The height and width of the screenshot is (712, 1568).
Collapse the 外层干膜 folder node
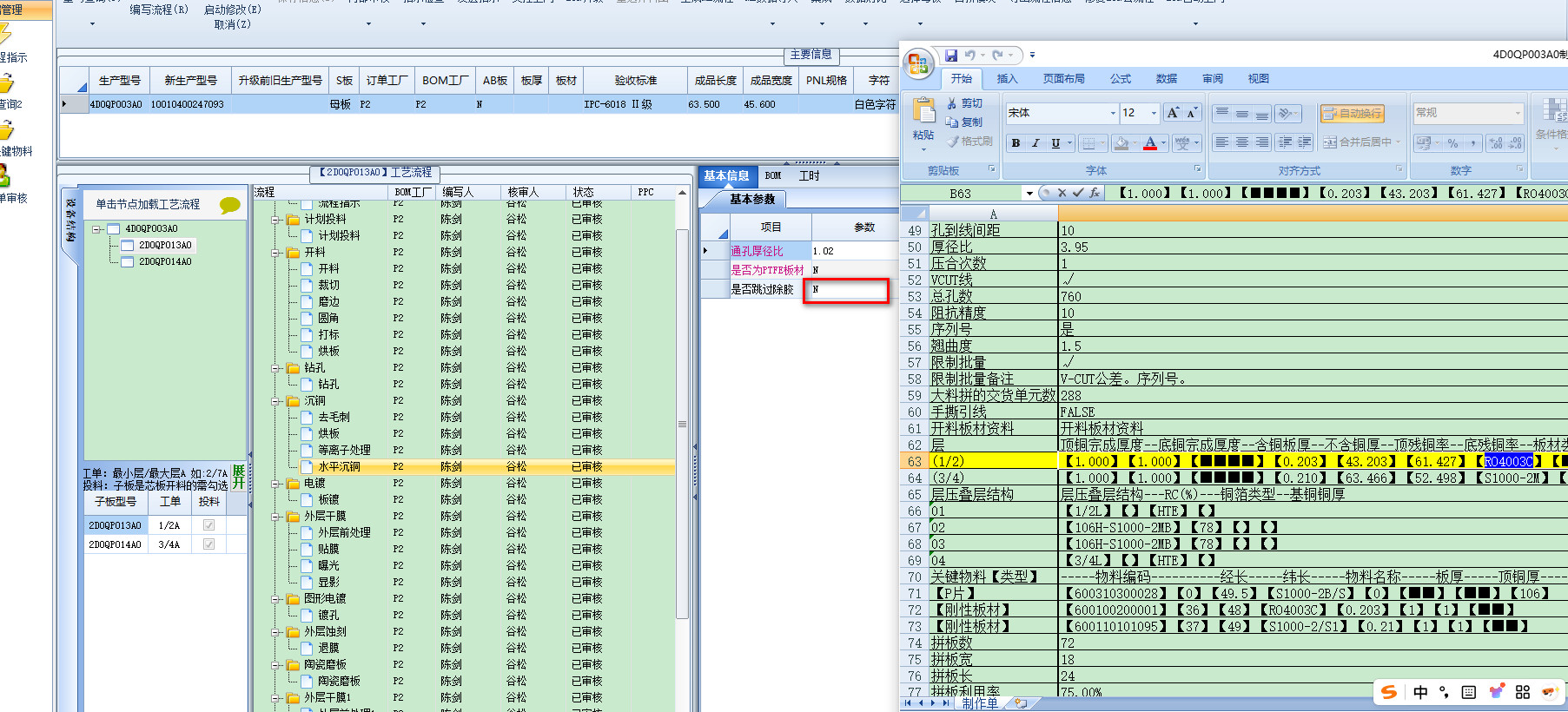click(x=275, y=517)
